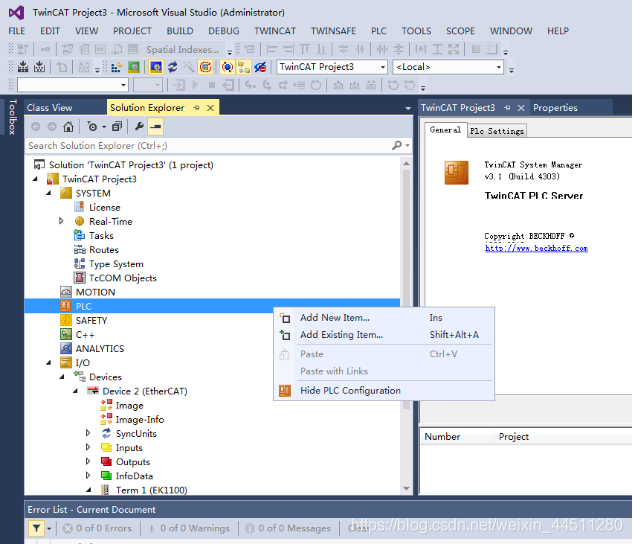633x544 pixels.
Task: Select the MOTION node
Action: point(88,292)
